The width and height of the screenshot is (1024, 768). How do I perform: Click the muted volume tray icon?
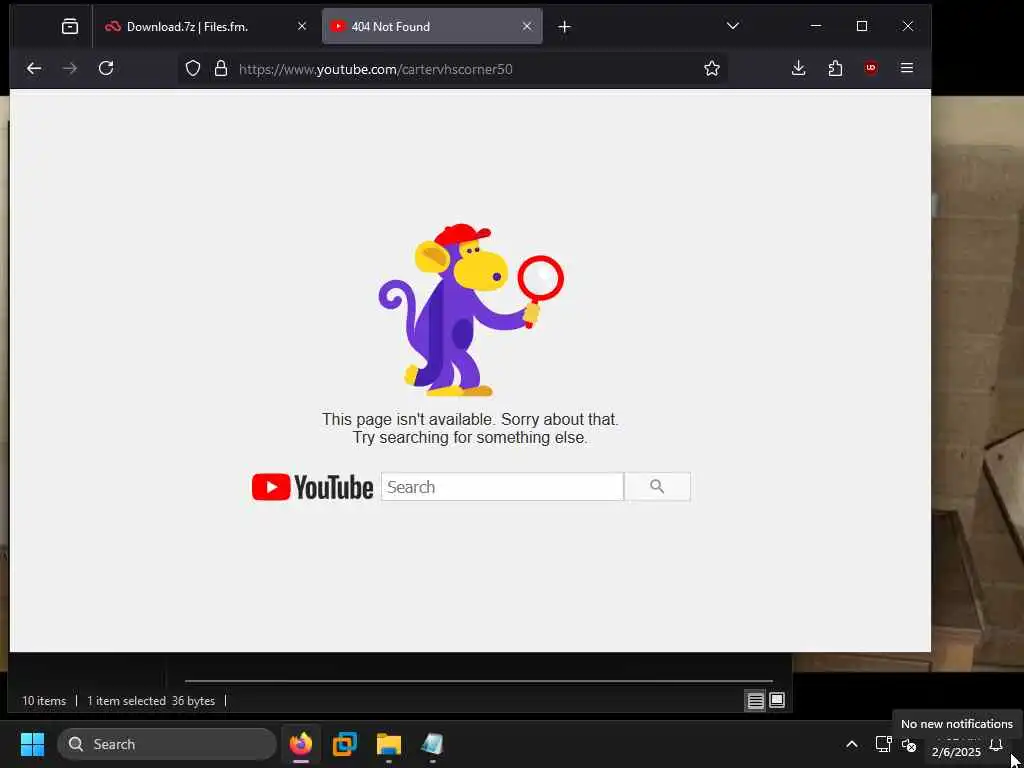coord(908,744)
